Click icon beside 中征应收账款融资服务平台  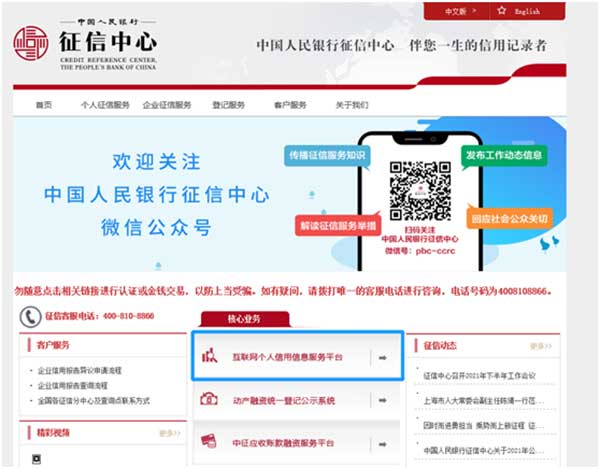(209, 441)
